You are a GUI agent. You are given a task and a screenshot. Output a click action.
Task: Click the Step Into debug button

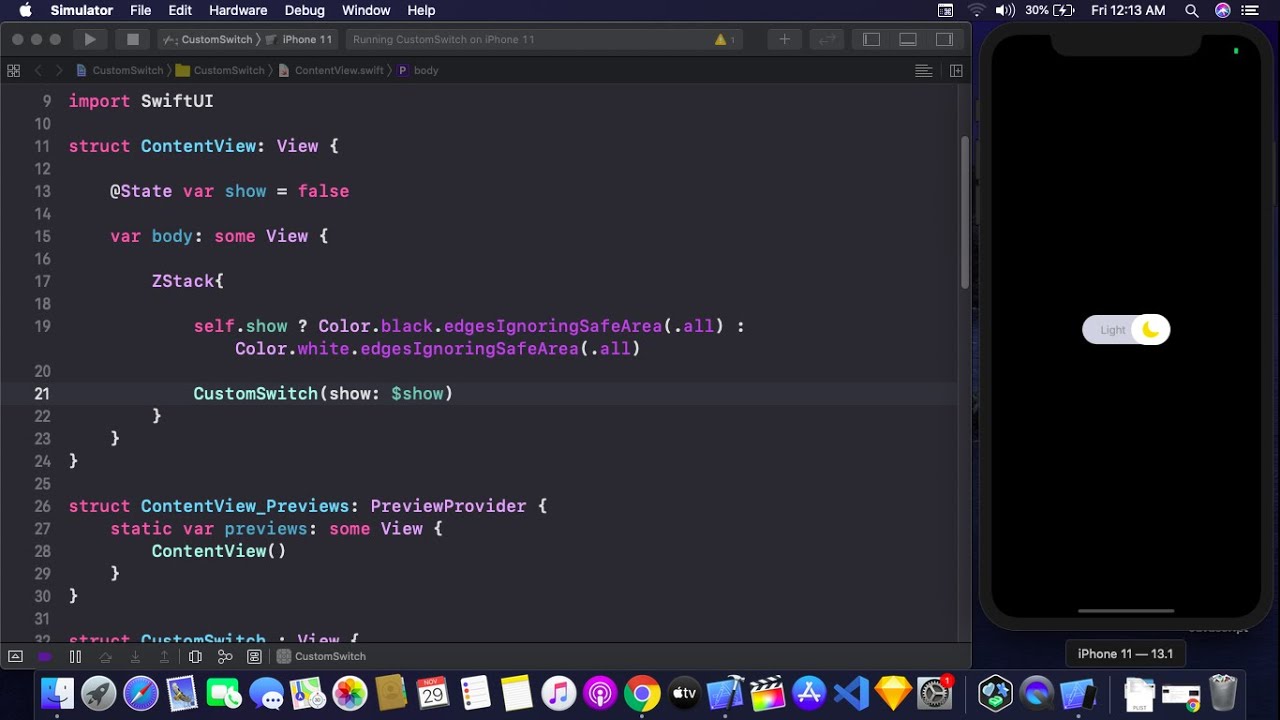(x=135, y=656)
